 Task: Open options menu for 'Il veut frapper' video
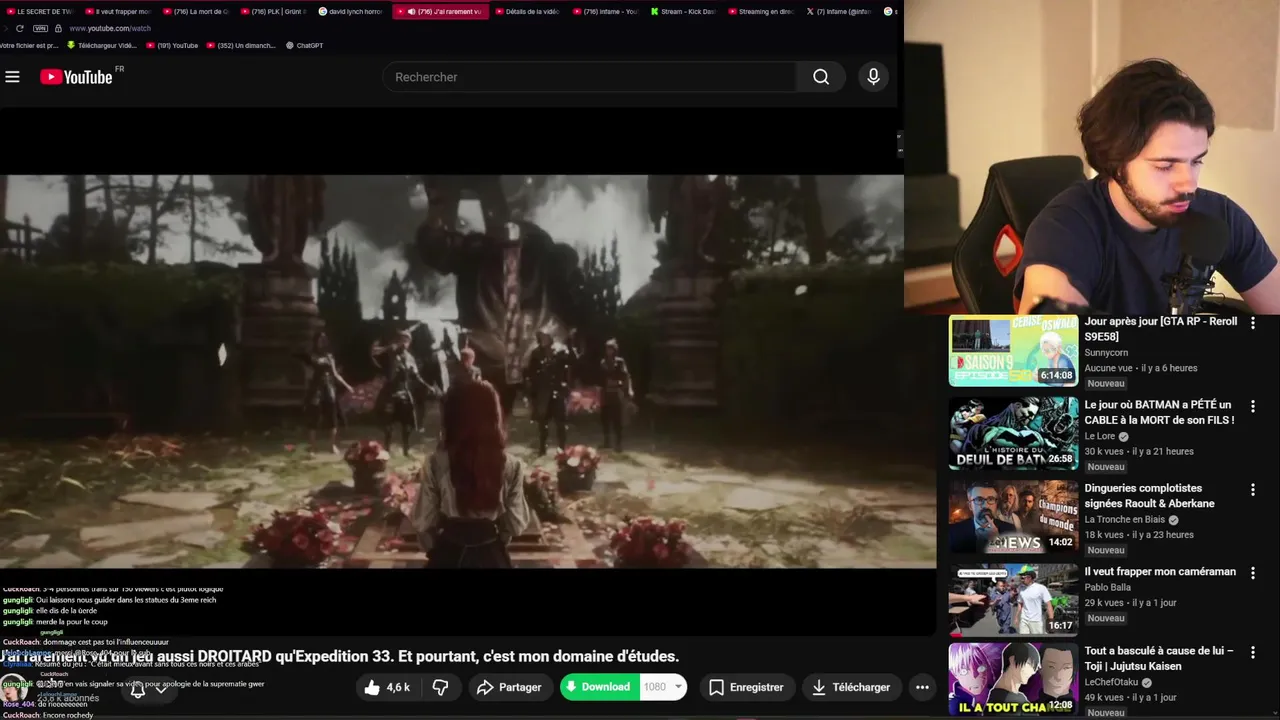pos(1252,573)
